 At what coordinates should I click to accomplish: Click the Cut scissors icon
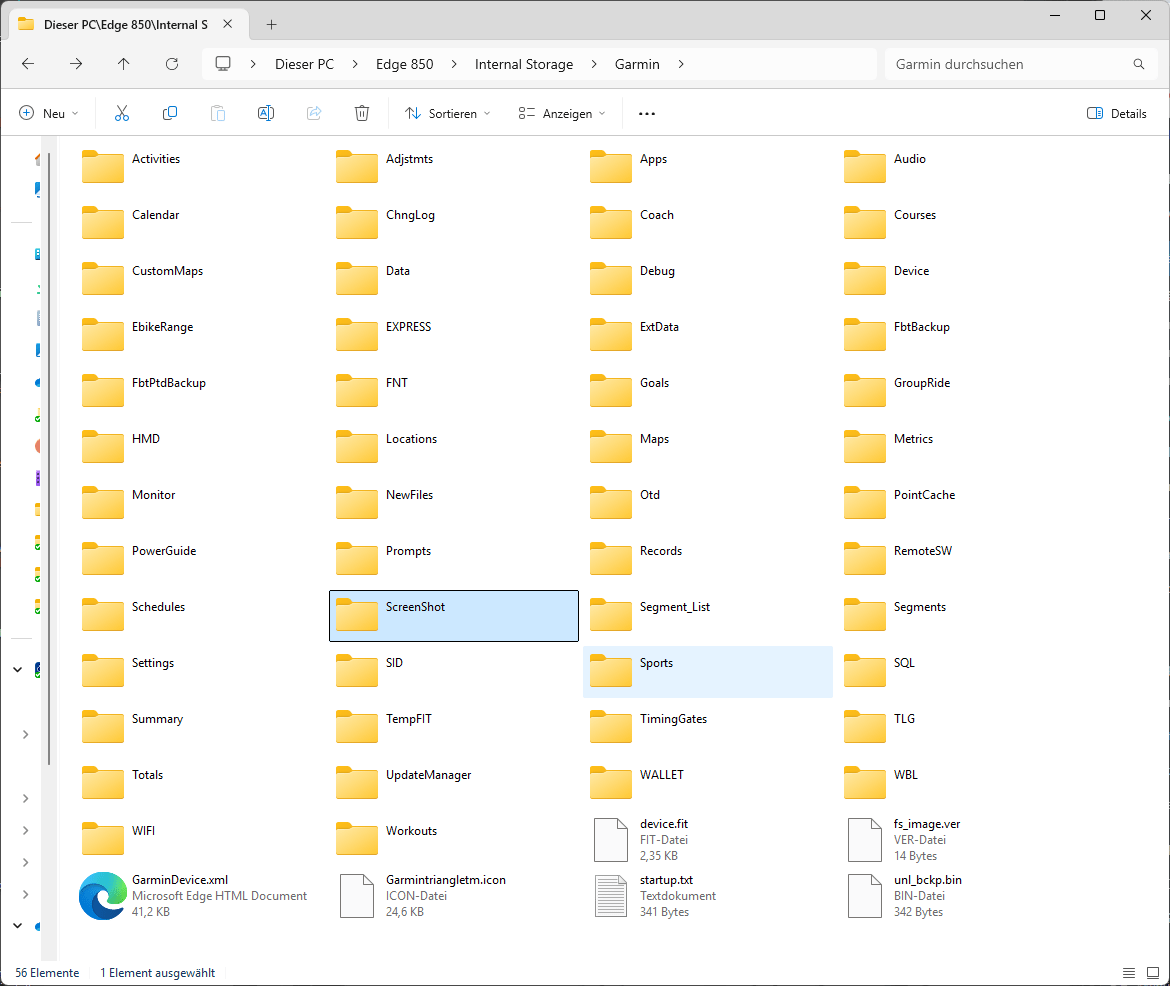tap(122, 113)
